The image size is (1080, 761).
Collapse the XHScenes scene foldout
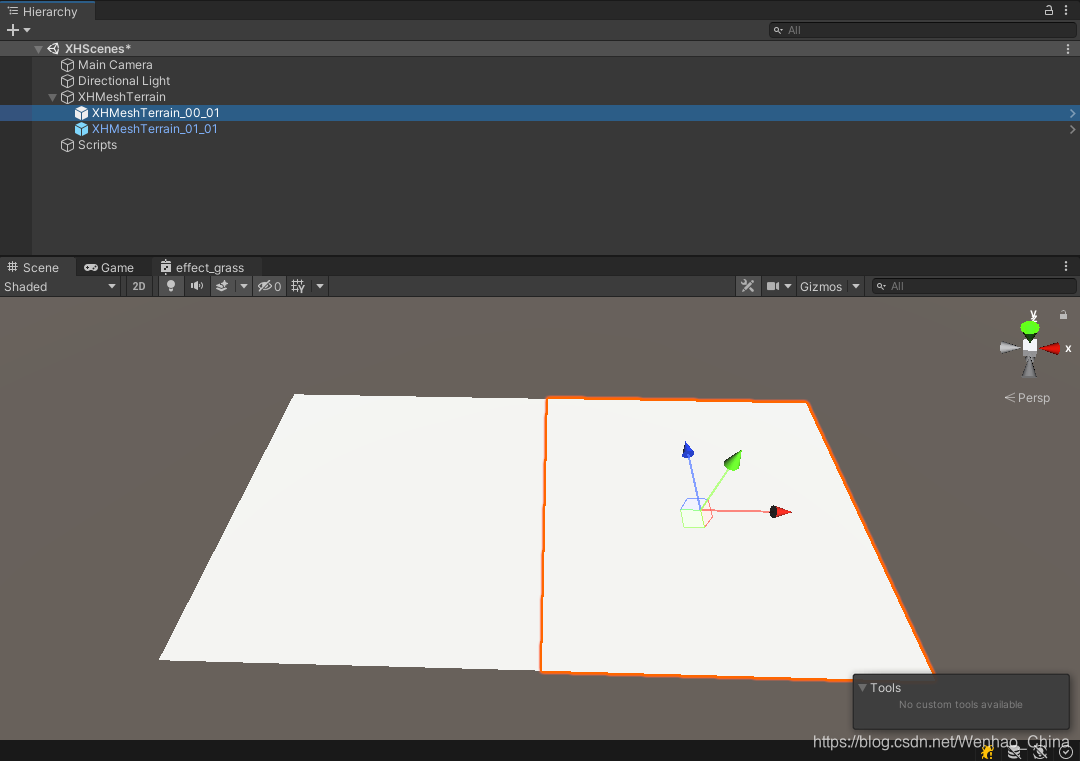click(x=39, y=49)
